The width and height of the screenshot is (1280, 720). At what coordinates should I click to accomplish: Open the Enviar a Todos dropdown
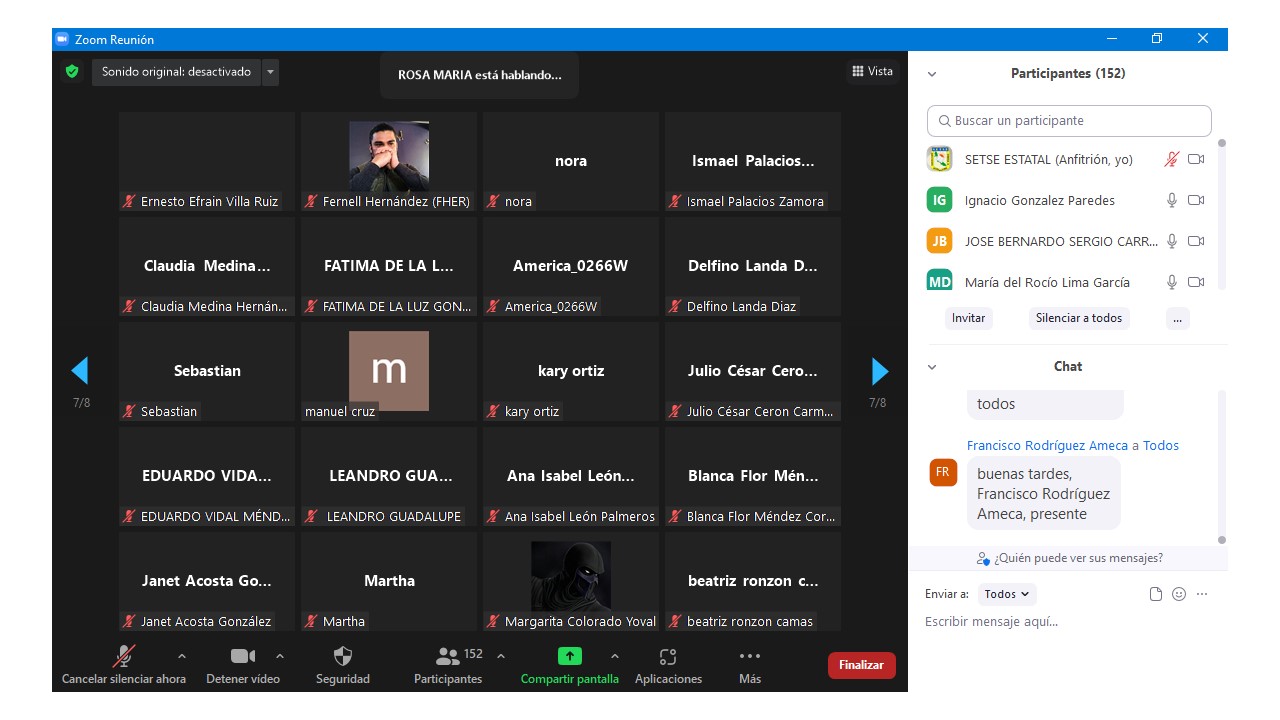tap(1007, 594)
